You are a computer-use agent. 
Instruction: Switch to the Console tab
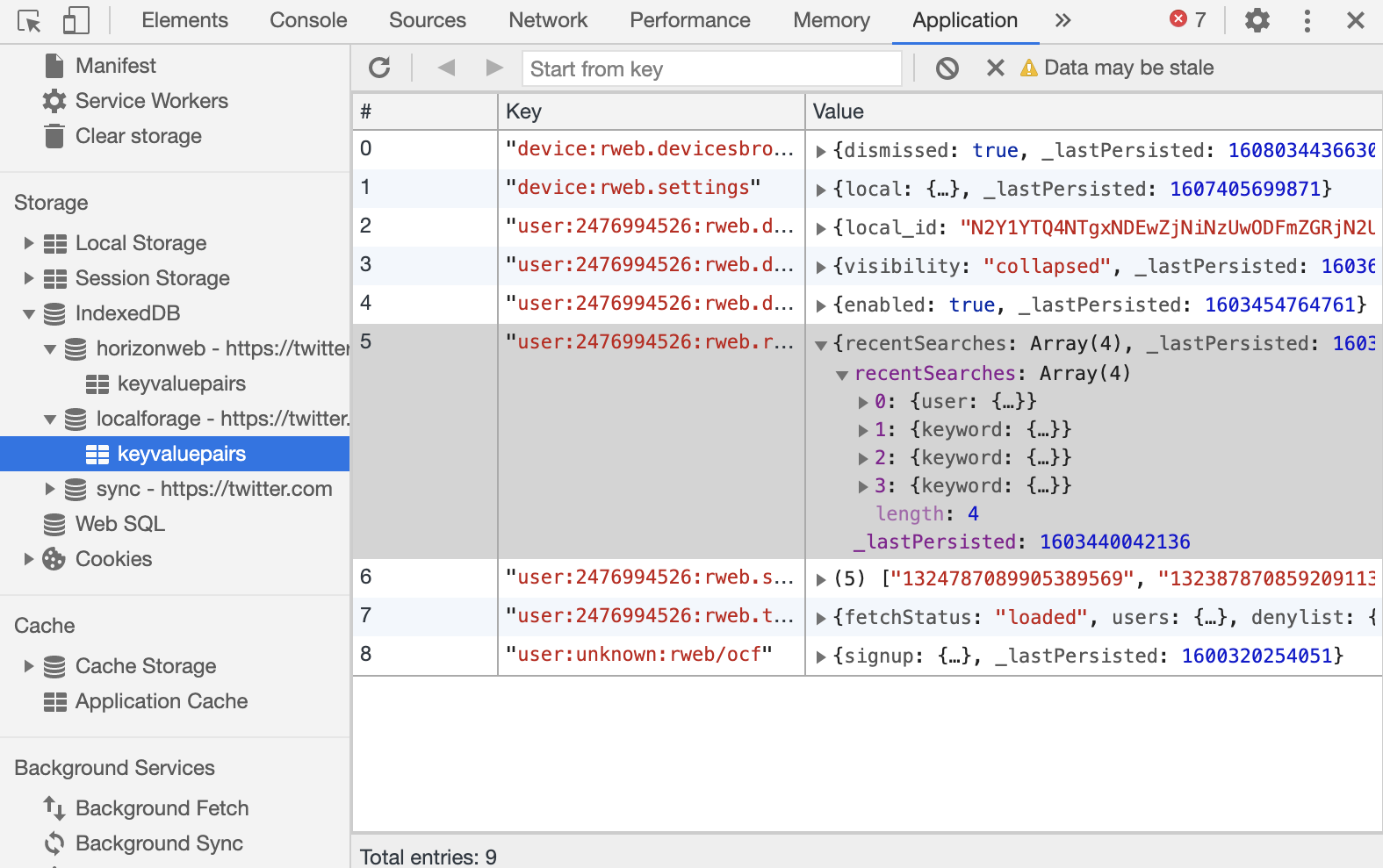pos(308,20)
